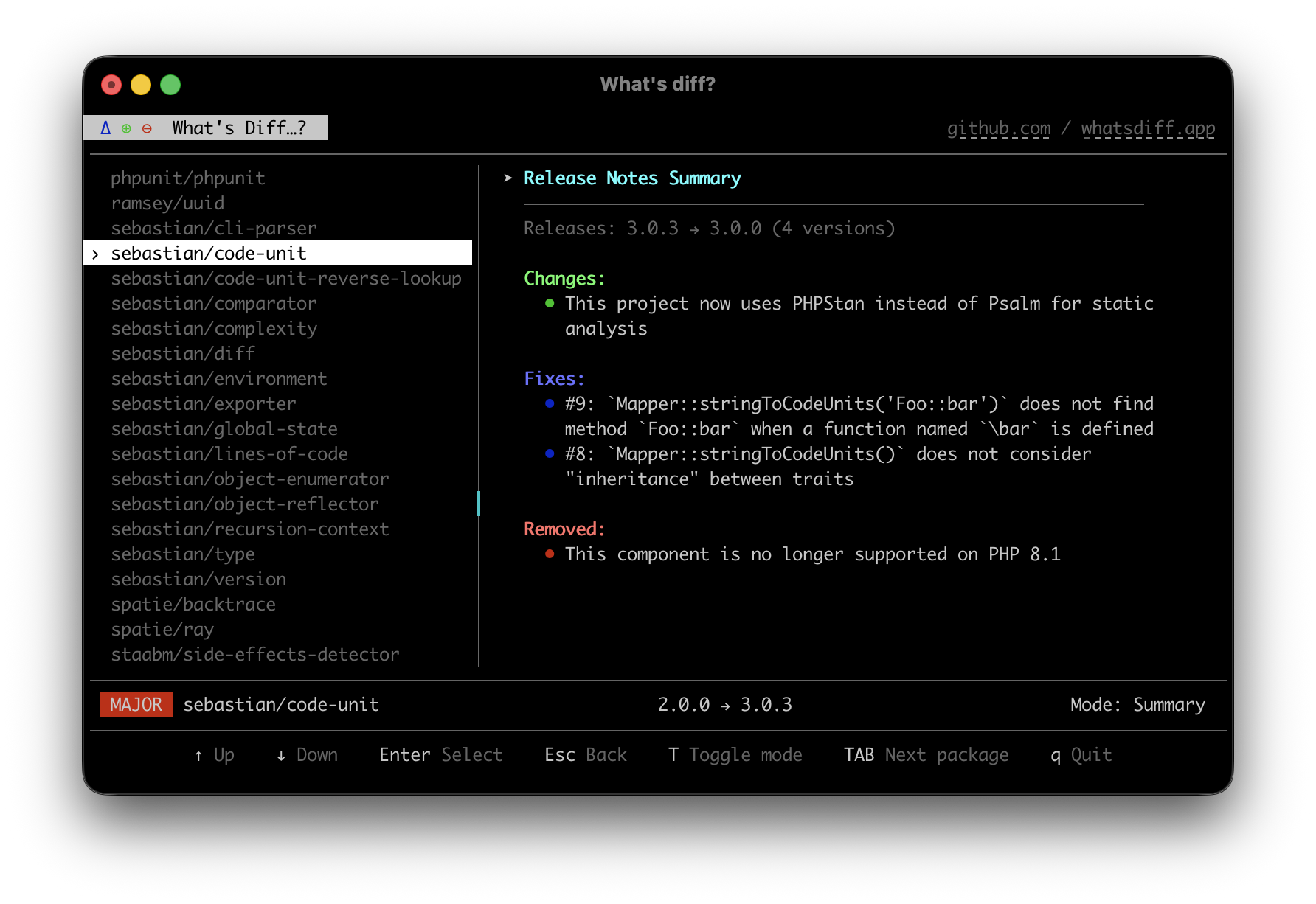1316x904 pixels.
Task: Click the blue delta icon in the title bar
Action: (105, 127)
